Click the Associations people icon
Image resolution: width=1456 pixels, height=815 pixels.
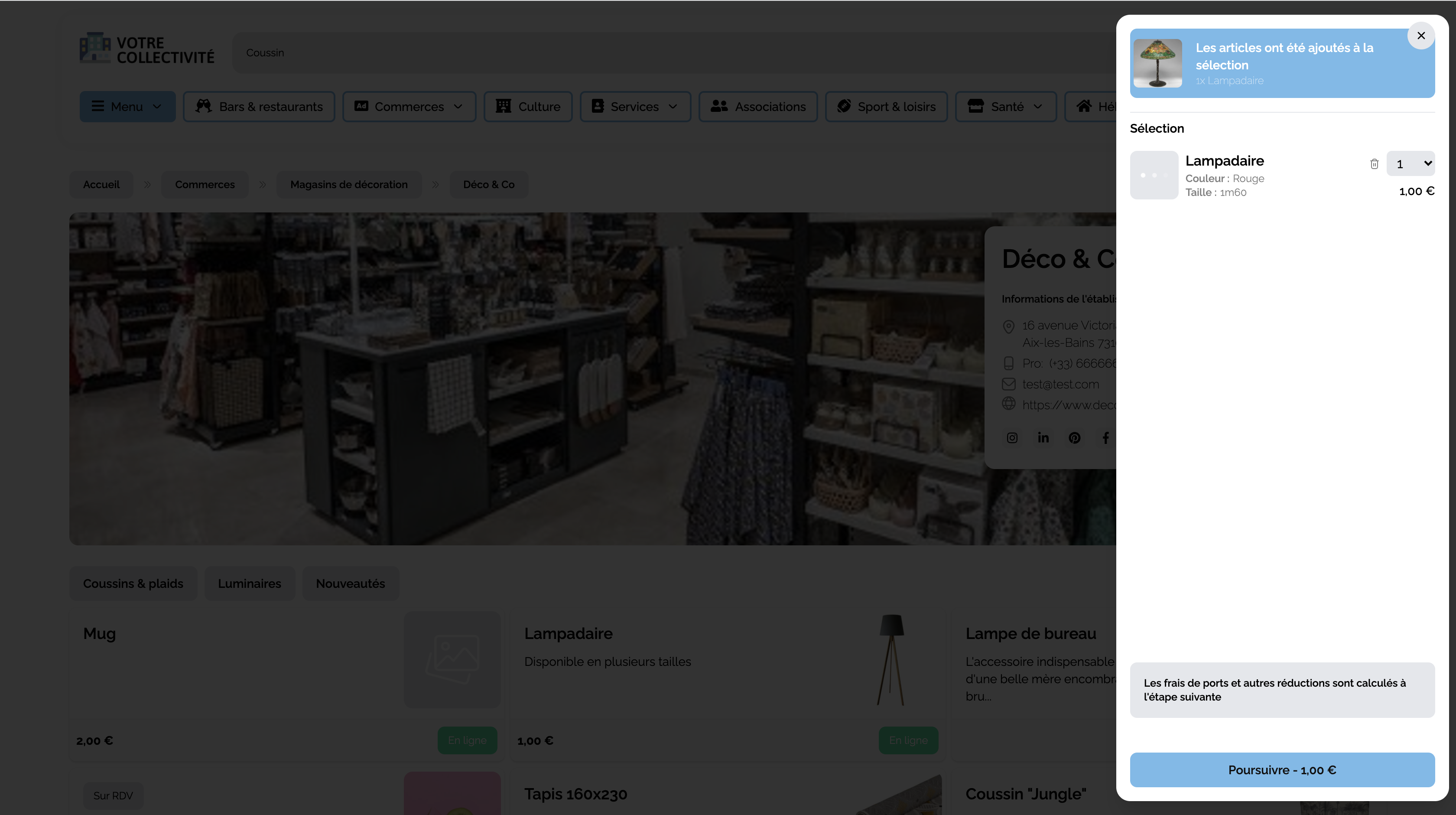[719, 106]
